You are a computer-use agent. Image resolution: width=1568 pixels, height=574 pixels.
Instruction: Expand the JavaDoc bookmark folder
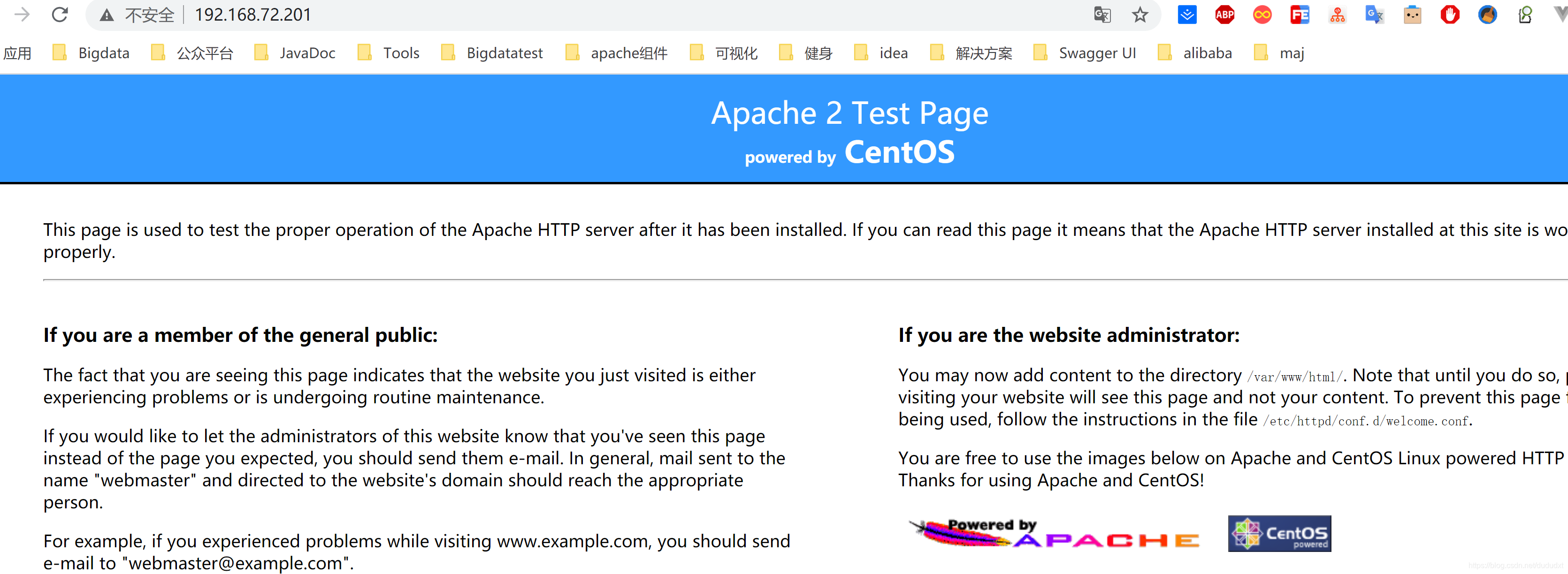295,53
